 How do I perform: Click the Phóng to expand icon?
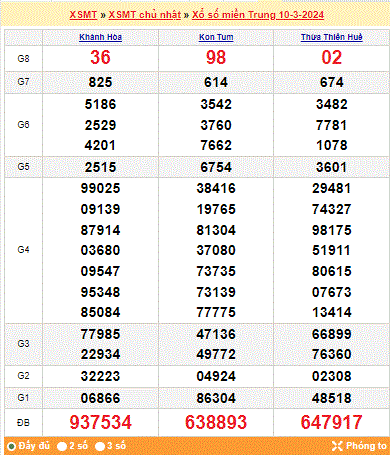tap(337, 446)
